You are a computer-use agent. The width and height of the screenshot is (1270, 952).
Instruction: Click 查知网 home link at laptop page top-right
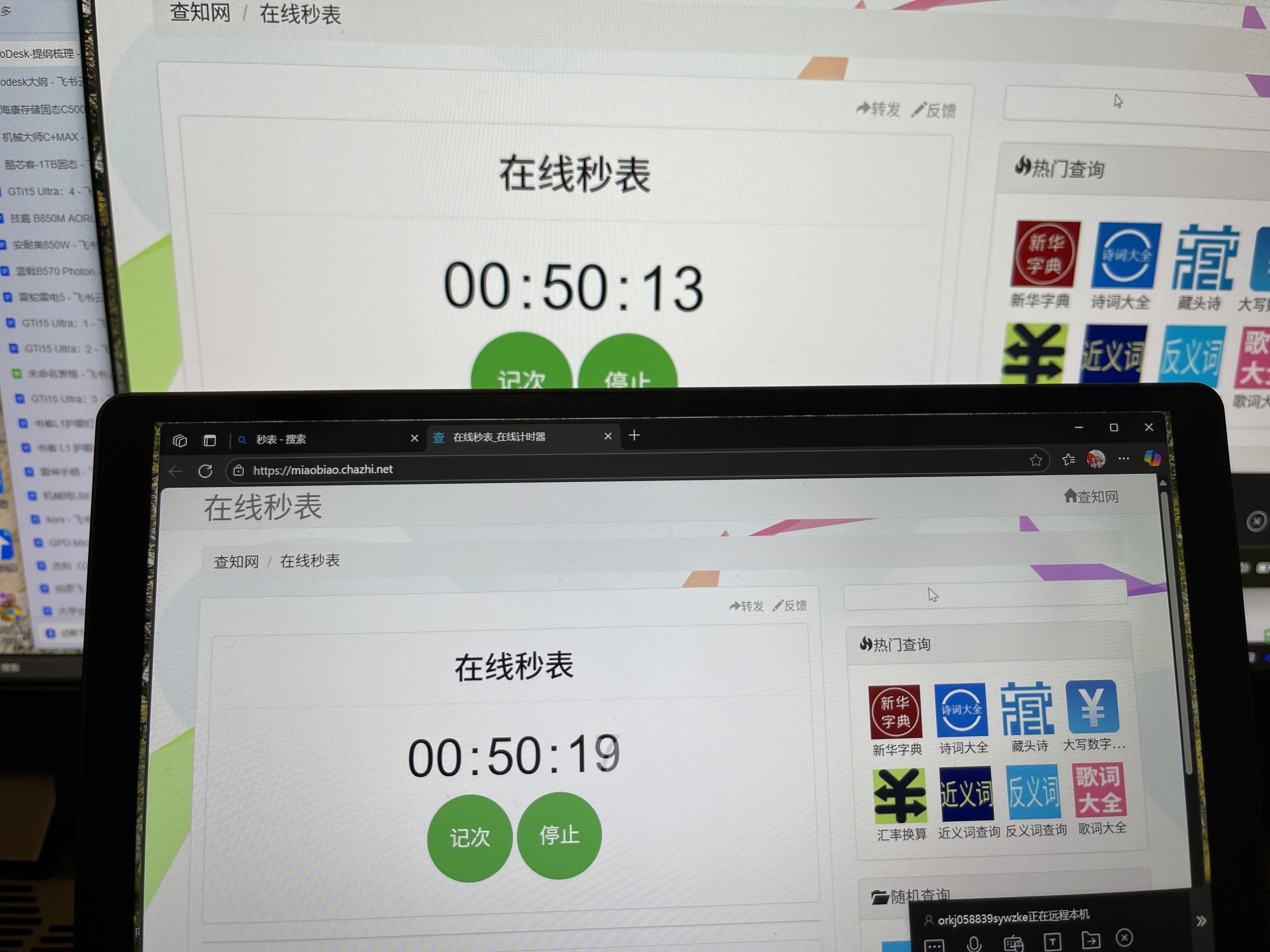pyautogui.click(x=1091, y=496)
